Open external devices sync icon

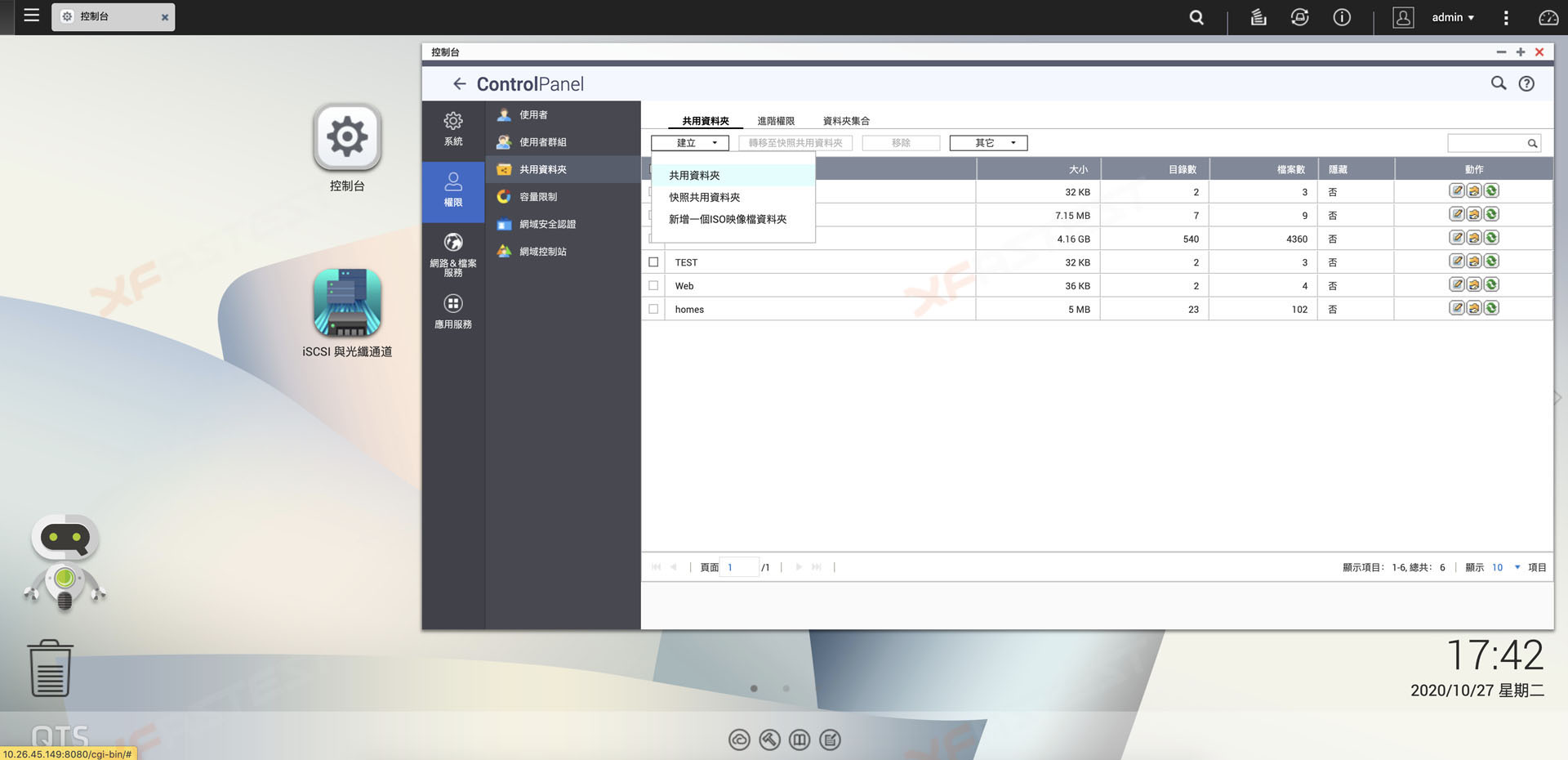tap(1299, 17)
